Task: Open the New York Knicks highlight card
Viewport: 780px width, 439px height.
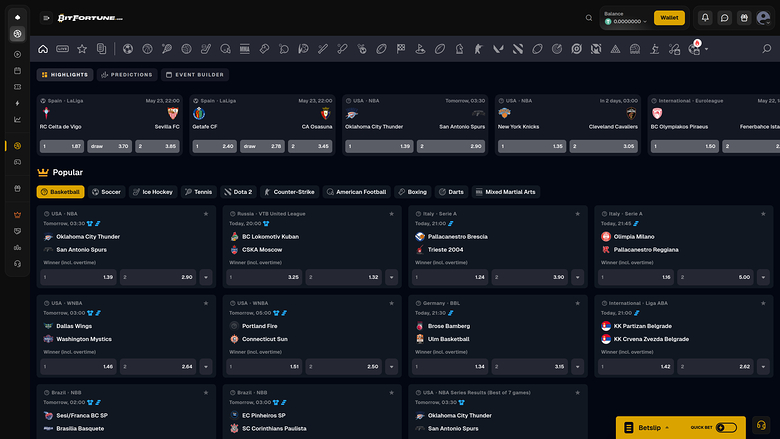Action: point(568,125)
